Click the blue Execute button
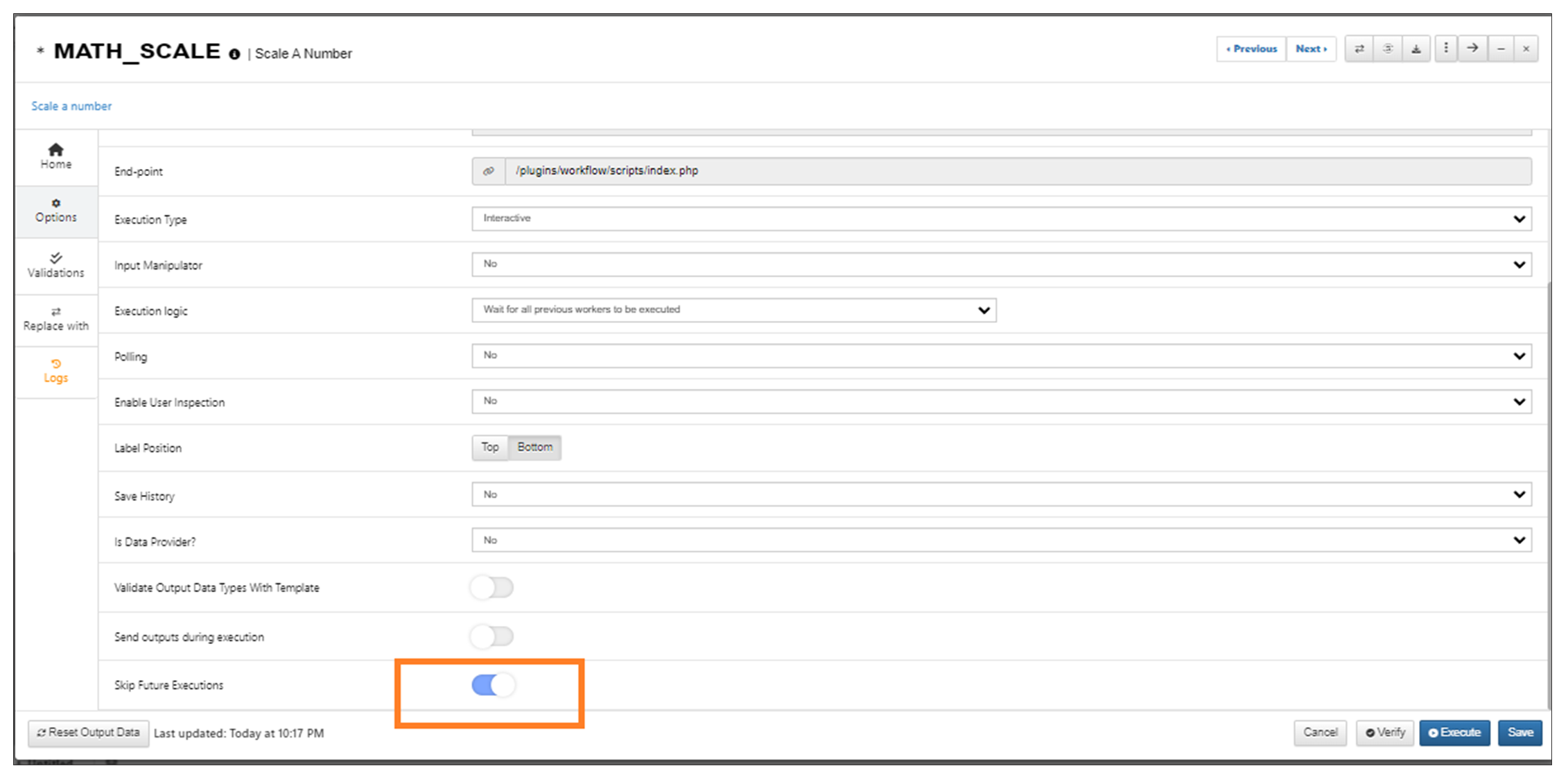Screen dimensions: 1559x784 pos(1454,733)
